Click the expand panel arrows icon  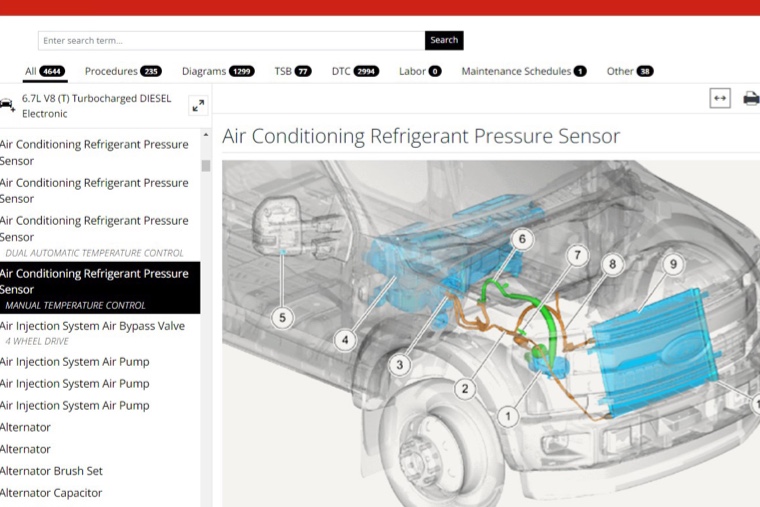click(x=198, y=106)
